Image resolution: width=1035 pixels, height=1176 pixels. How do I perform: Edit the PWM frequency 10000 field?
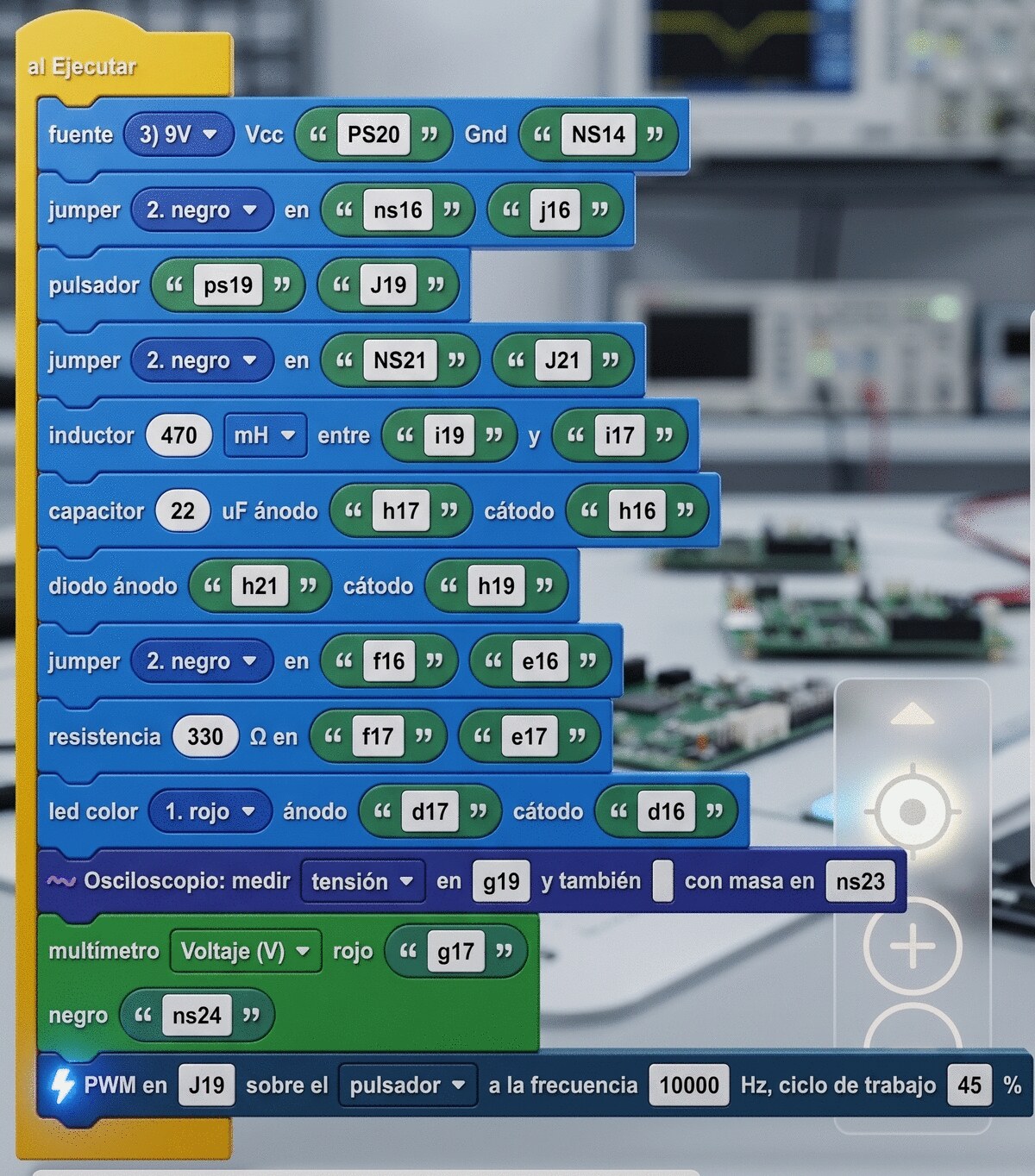pos(689,1085)
